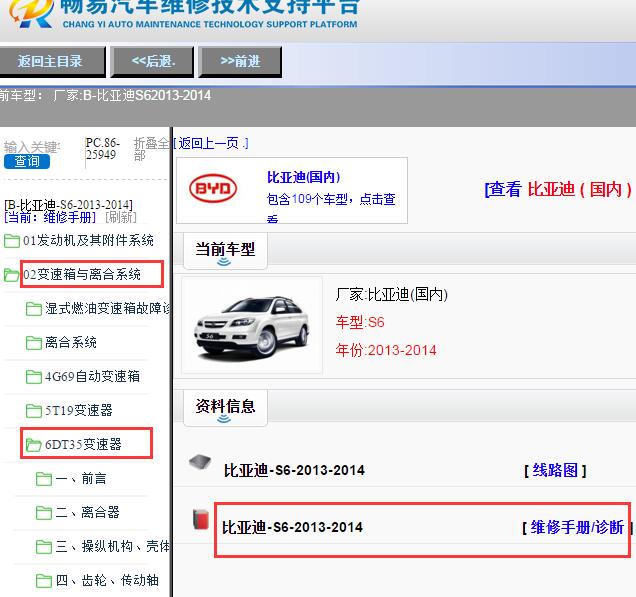Expand folder icon of 4G69自动变速箱
The width and height of the screenshot is (636, 597).
coord(34,377)
